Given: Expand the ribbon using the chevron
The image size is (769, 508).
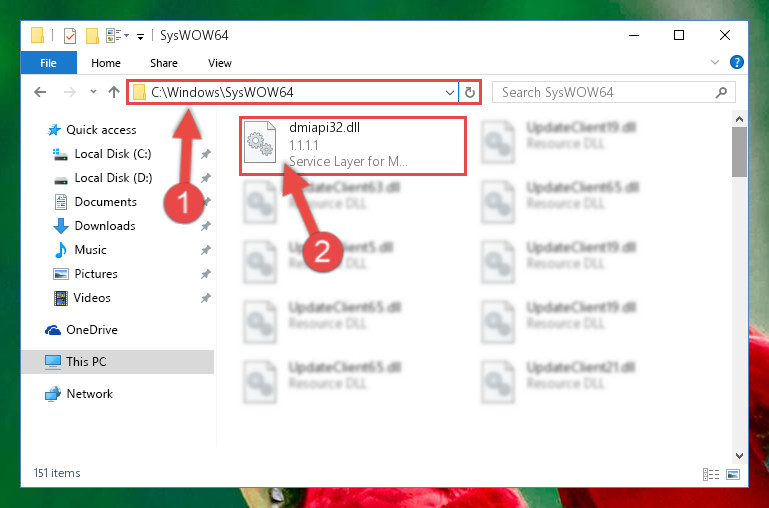Looking at the screenshot, I should pyautogui.click(x=715, y=62).
